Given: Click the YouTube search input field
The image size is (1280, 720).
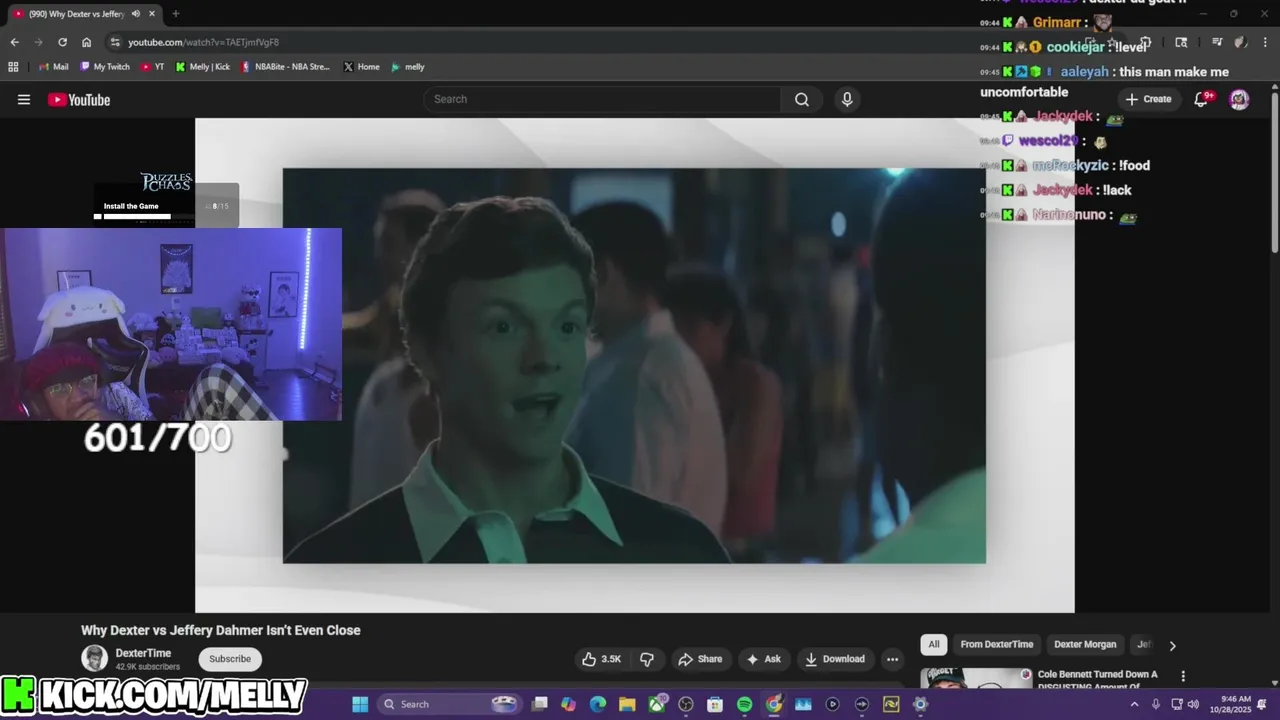Looking at the screenshot, I should pos(602,99).
